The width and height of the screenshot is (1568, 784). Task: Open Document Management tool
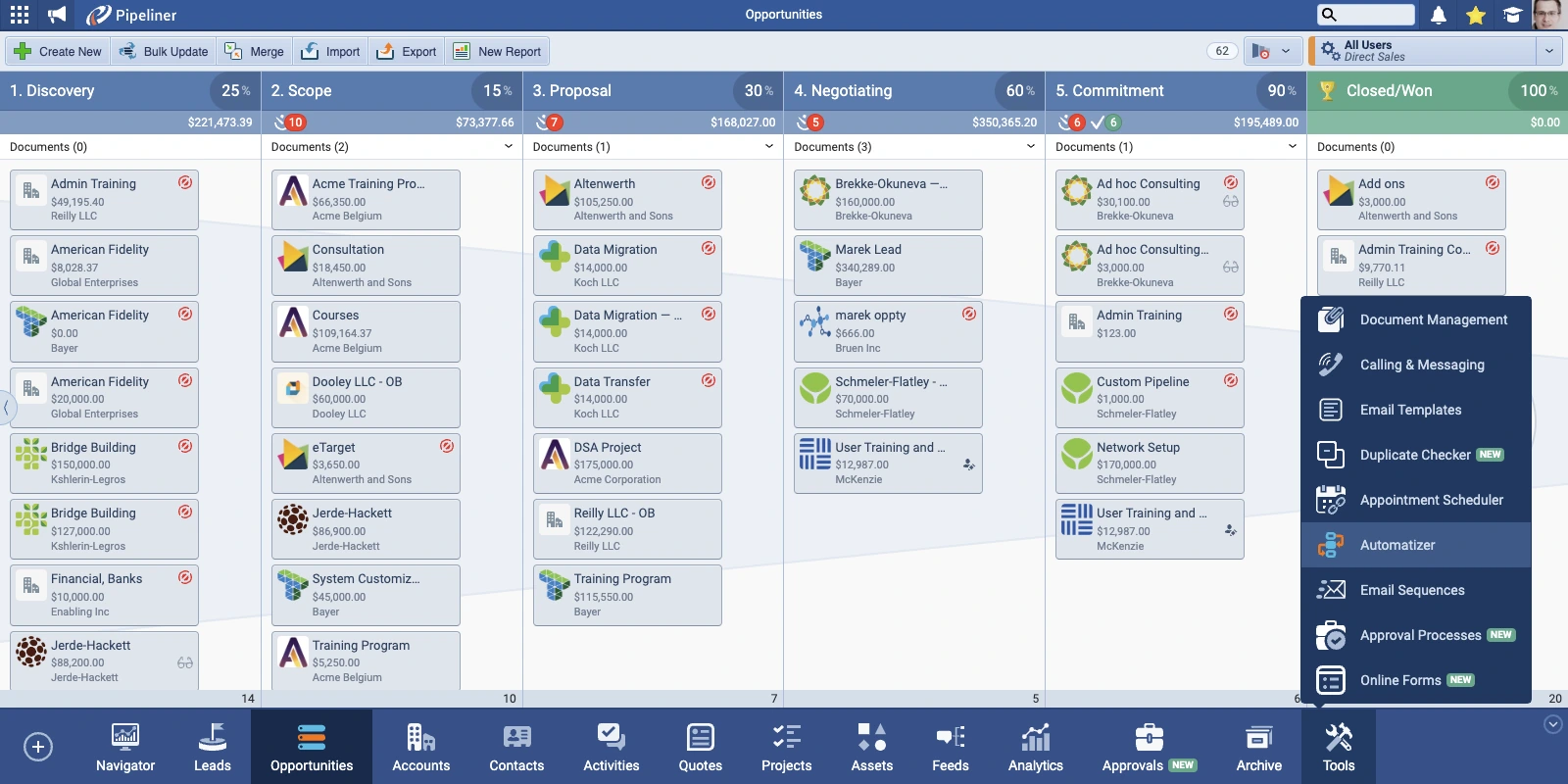click(x=1416, y=319)
